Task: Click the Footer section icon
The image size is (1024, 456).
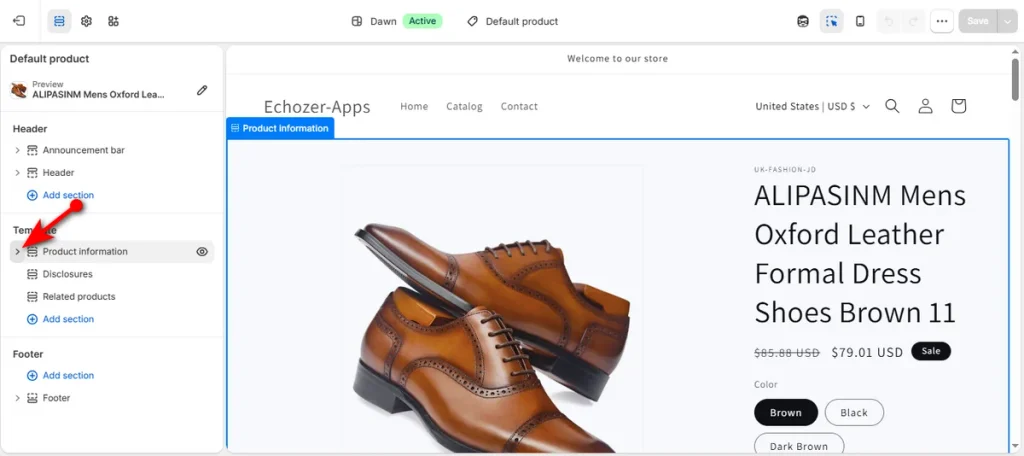Action: (x=32, y=398)
